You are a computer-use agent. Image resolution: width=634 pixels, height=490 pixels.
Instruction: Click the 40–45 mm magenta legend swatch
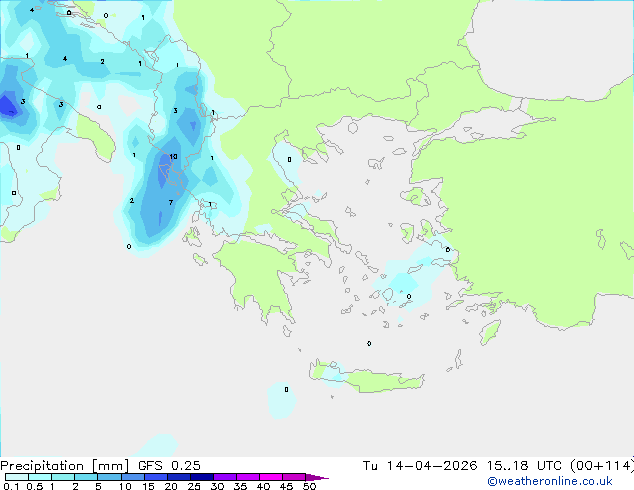pos(271,477)
